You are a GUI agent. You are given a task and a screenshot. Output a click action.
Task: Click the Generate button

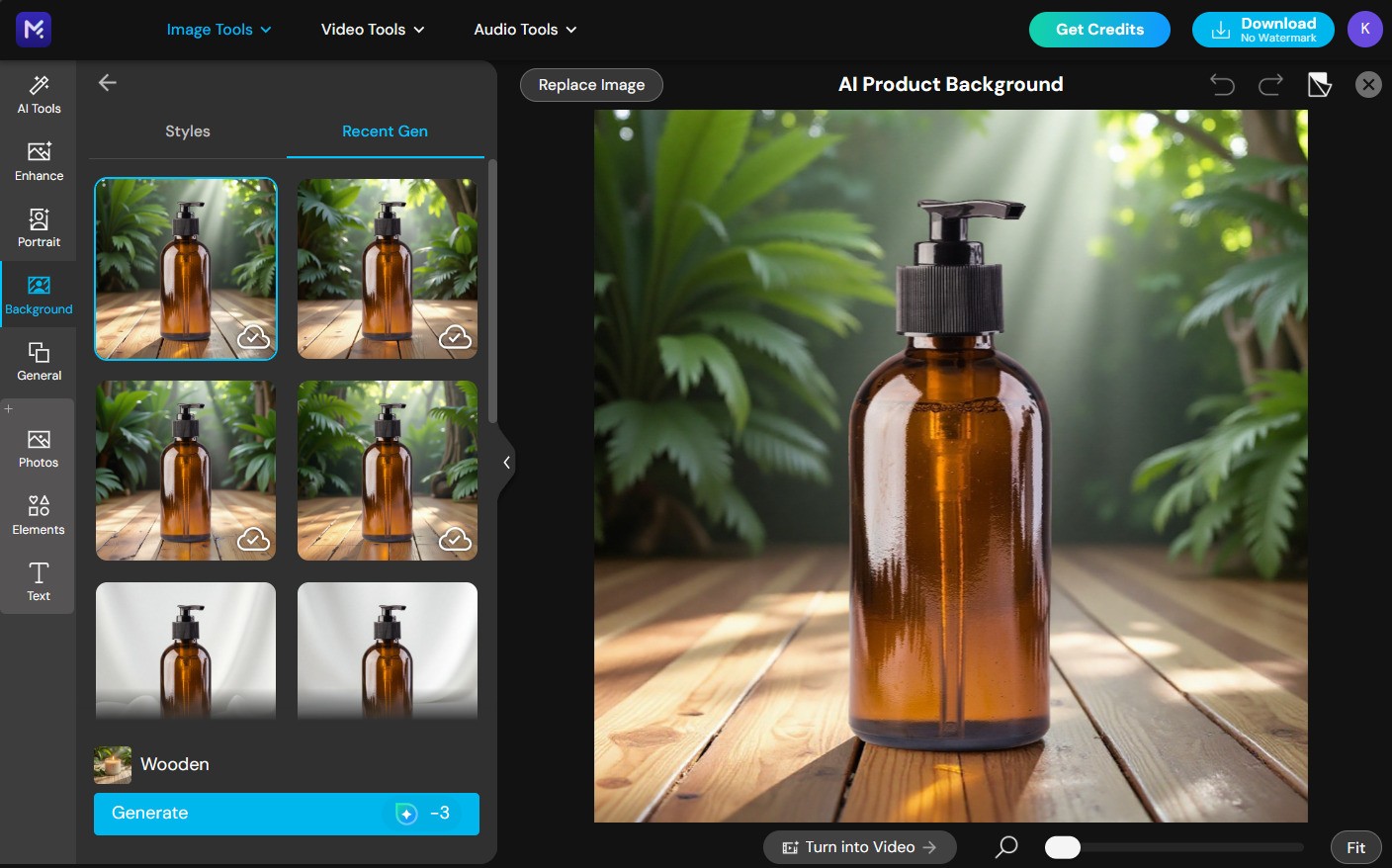tap(287, 813)
